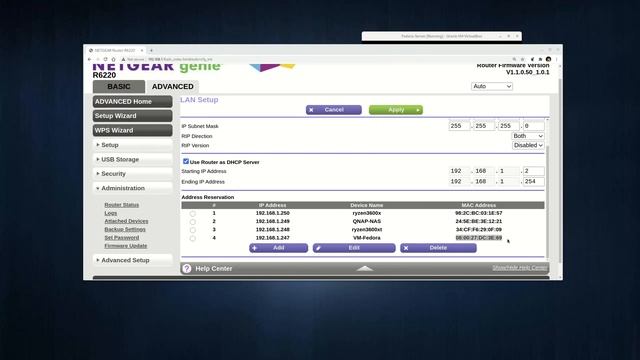The width and height of the screenshot is (640, 360).
Task: Open WPS Wizard in sidebar
Action: pyautogui.click(x=133, y=130)
